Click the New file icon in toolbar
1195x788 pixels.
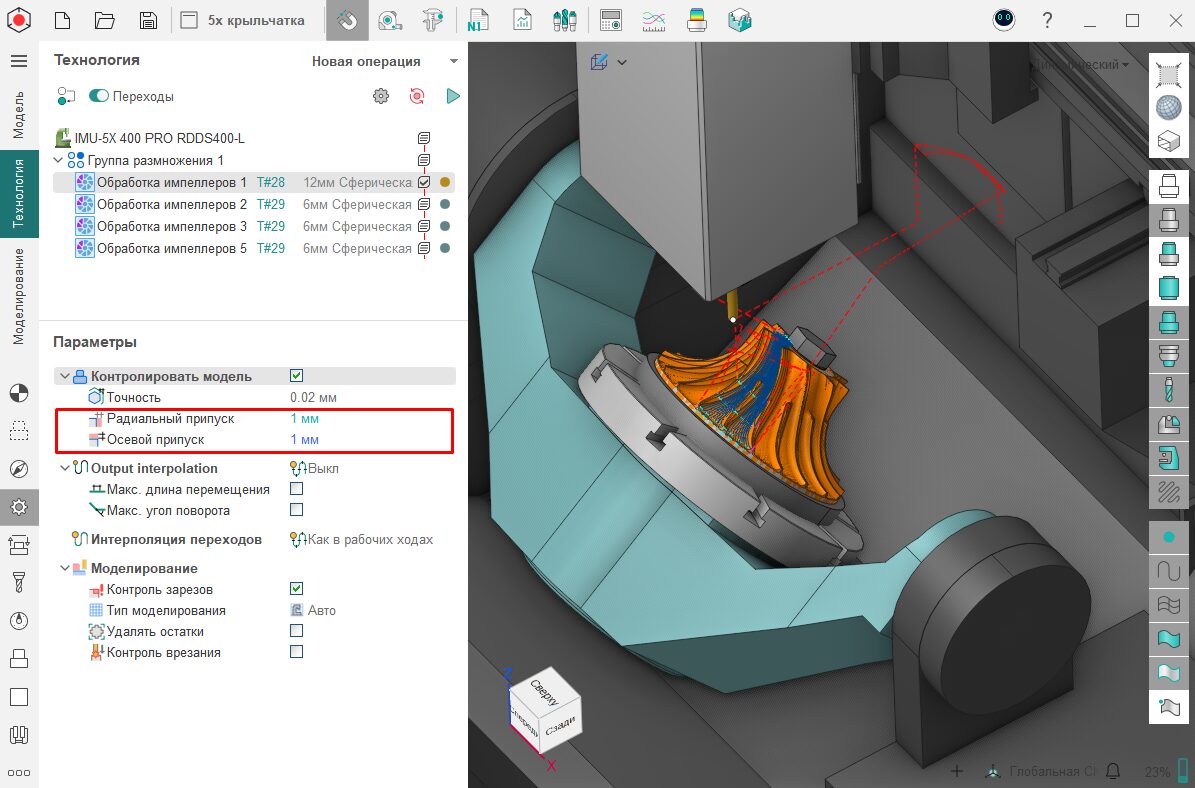point(62,20)
